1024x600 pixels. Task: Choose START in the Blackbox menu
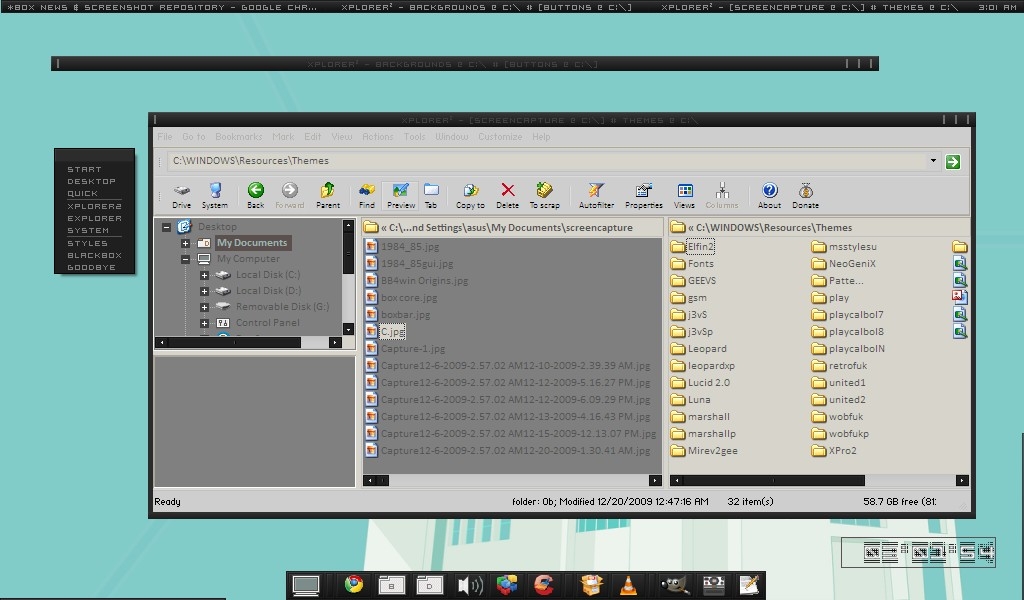[x=84, y=169]
